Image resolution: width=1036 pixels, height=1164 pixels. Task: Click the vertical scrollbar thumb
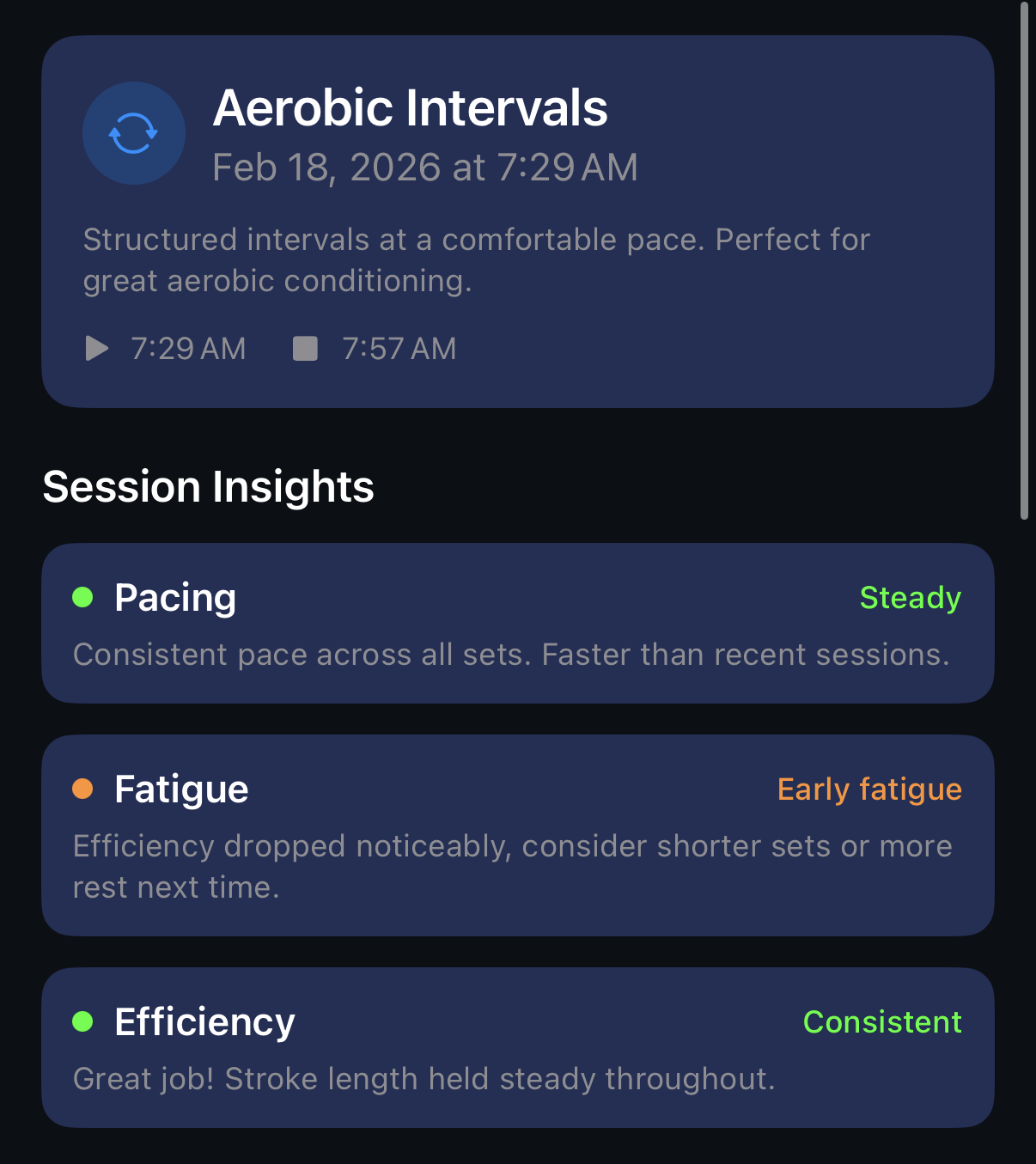[1024, 258]
